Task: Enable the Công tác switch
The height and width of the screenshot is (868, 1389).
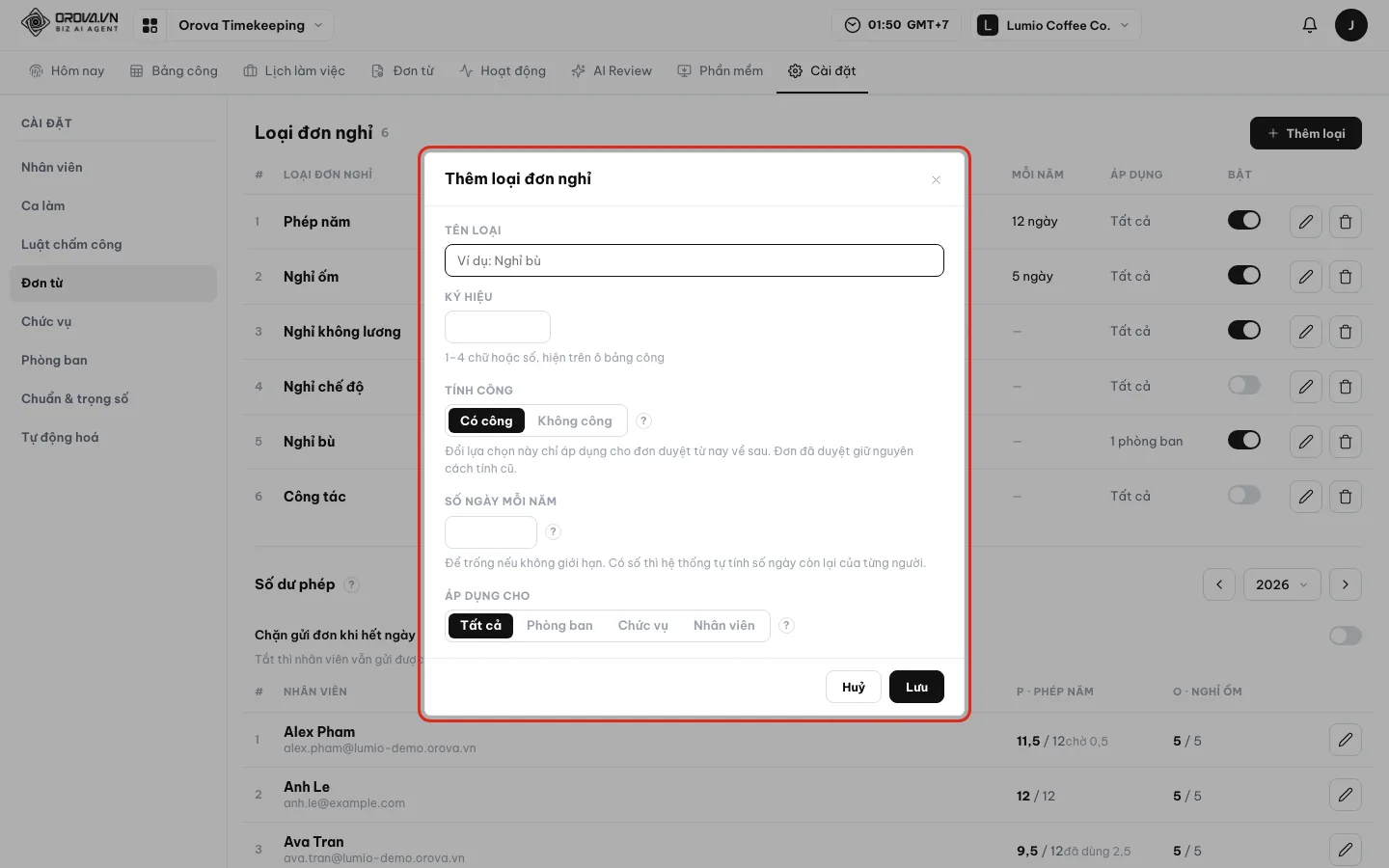Action: pos(1243,496)
